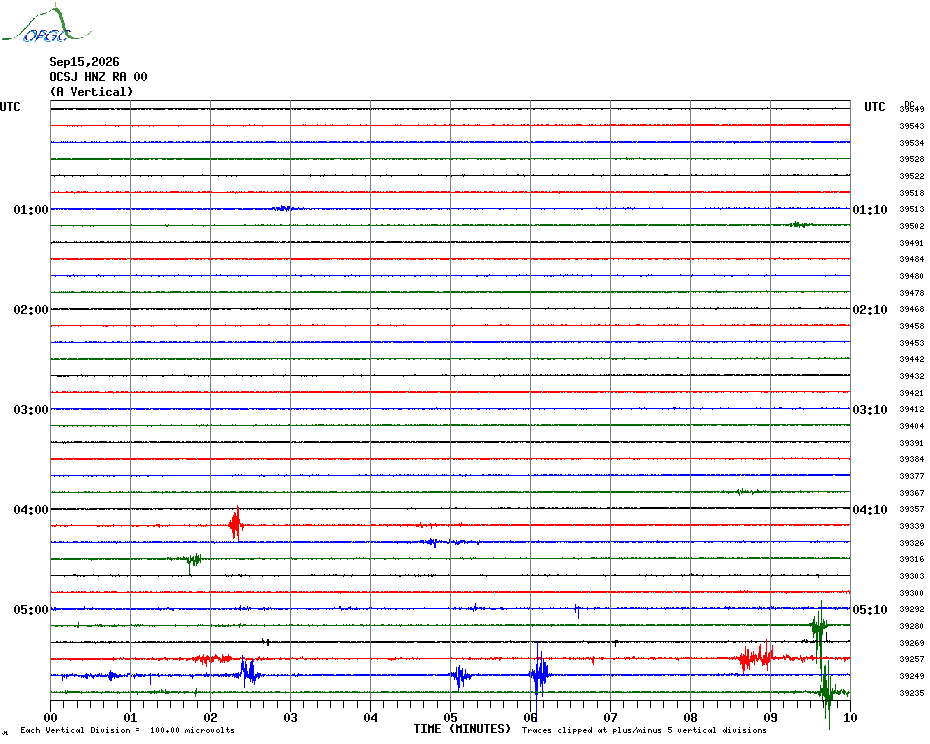The width and height of the screenshot is (930, 744).
Task: Click the 03:00 UTC time label
Action: coord(31,410)
